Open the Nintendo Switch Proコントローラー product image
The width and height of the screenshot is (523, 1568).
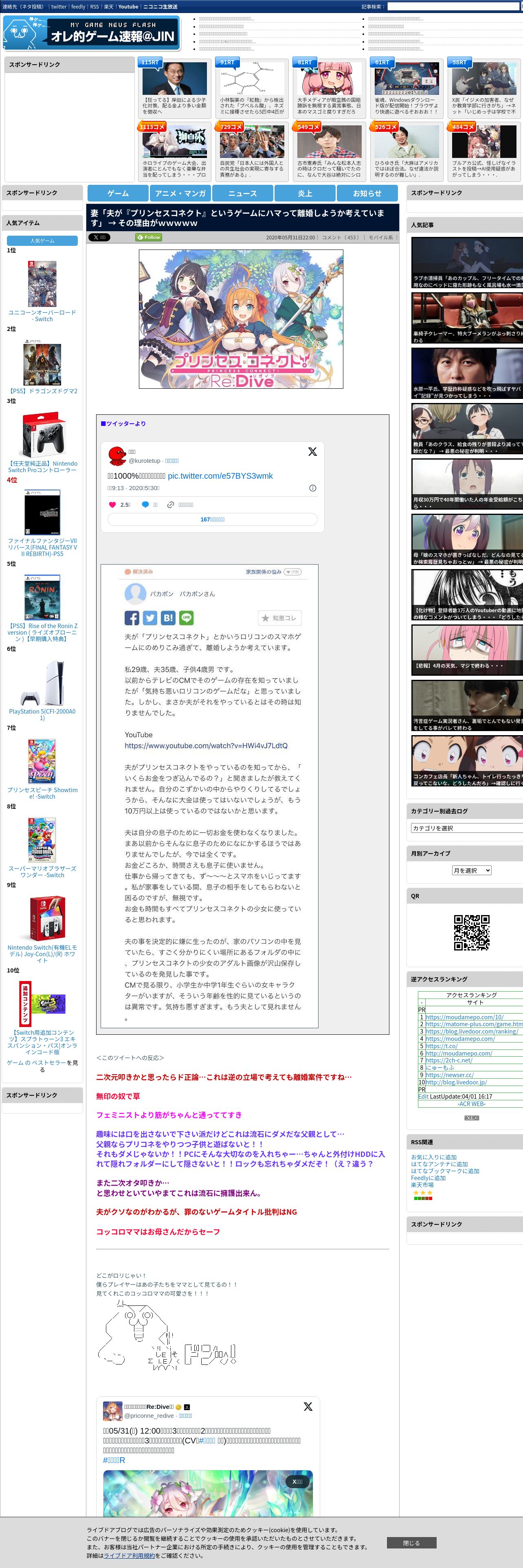point(42,435)
